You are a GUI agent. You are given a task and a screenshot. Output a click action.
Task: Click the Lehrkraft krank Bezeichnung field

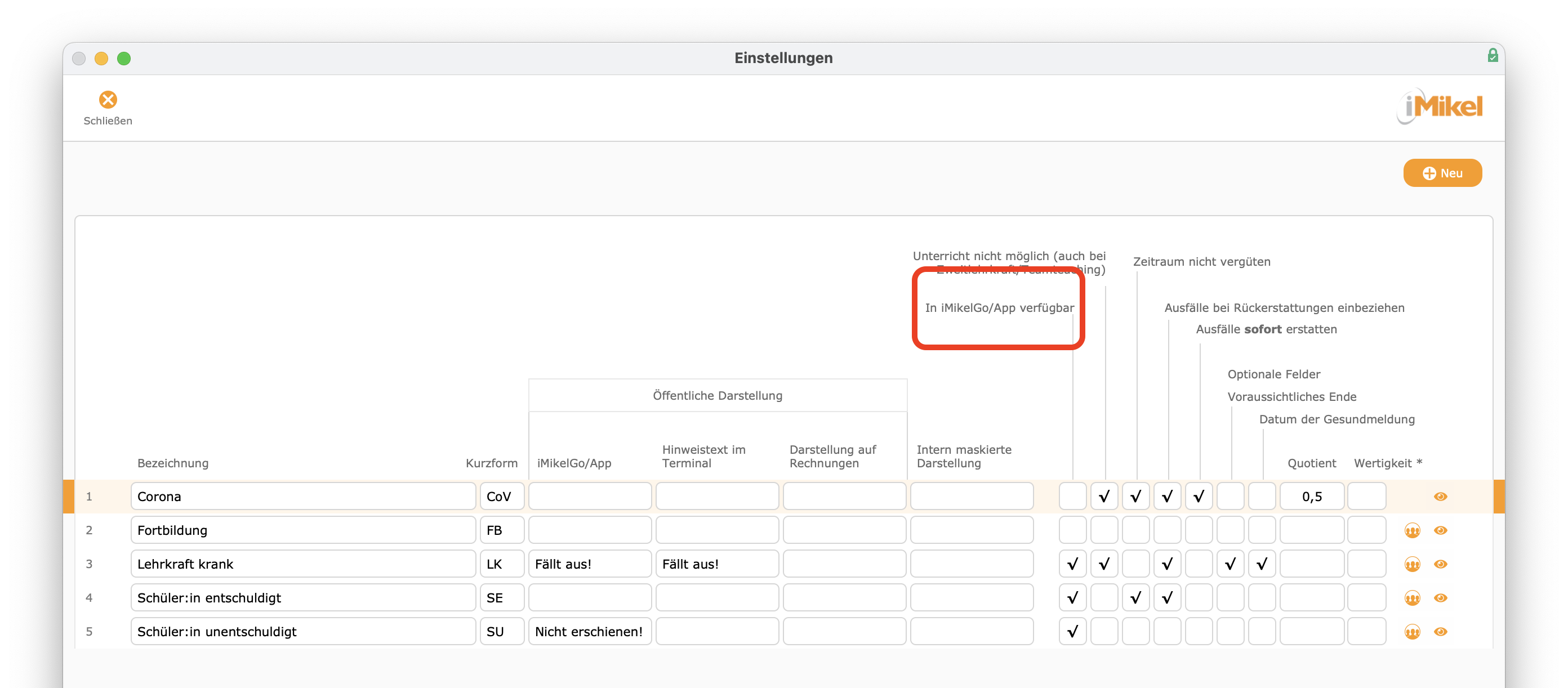(302, 564)
